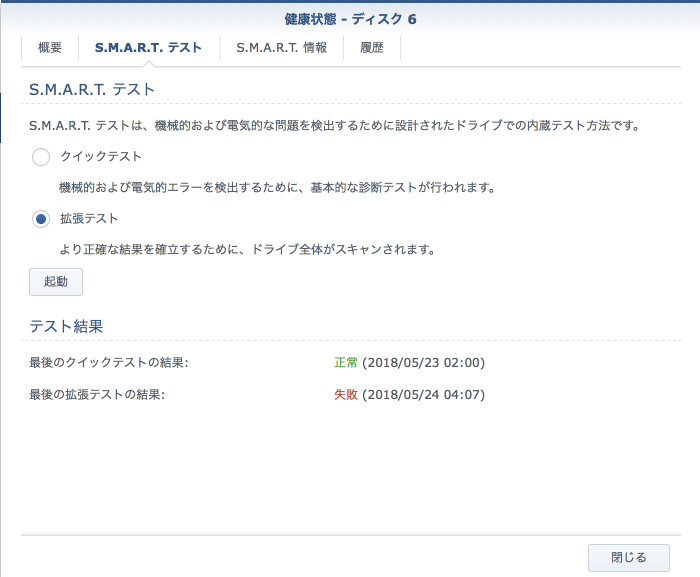Switch to the 概要 tab

tap(50, 47)
